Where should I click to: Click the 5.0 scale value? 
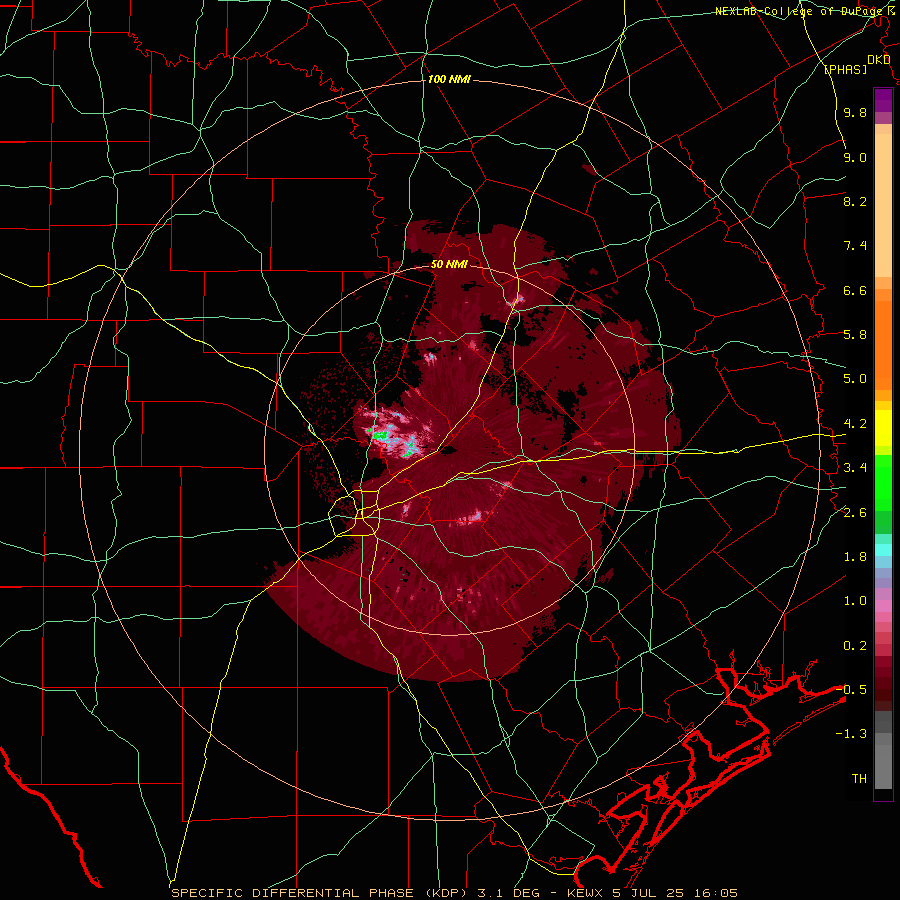[855, 379]
